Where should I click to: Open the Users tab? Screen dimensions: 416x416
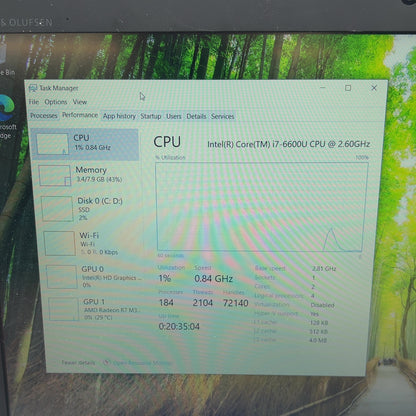[174, 116]
